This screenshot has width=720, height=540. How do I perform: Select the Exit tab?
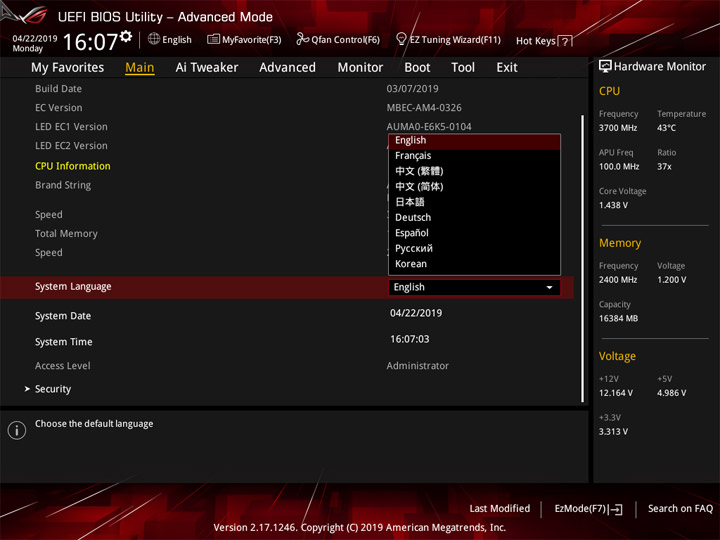[x=507, y=68]
